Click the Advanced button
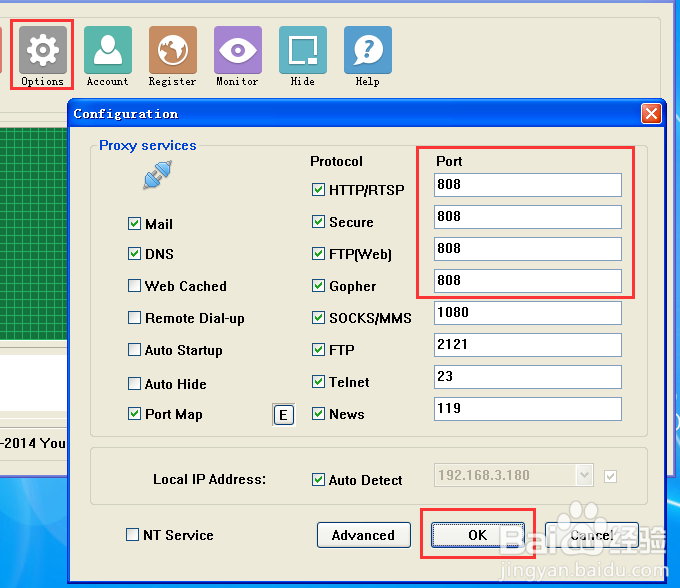The width and height of the screenshot is (680, 588). point(363,535)
